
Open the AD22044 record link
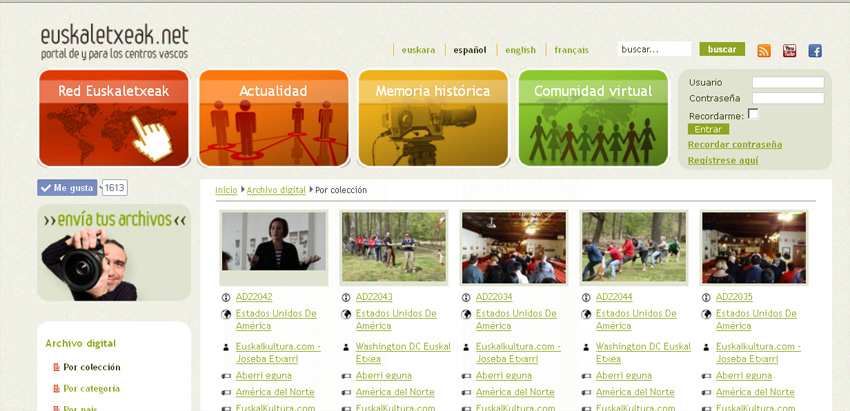[x=614, y=297]
